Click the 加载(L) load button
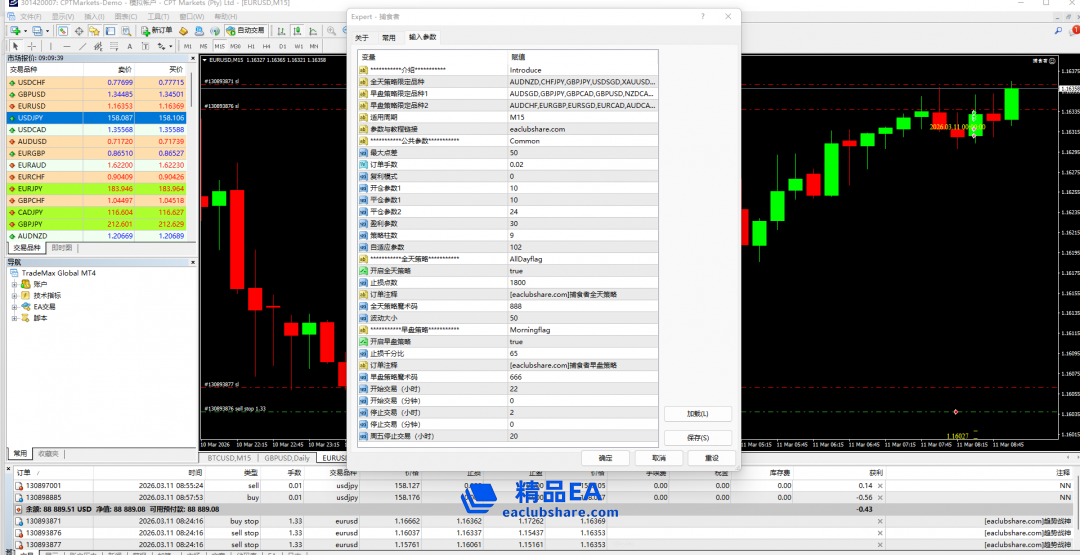The image size is (1080, 555). click(698, 414)
